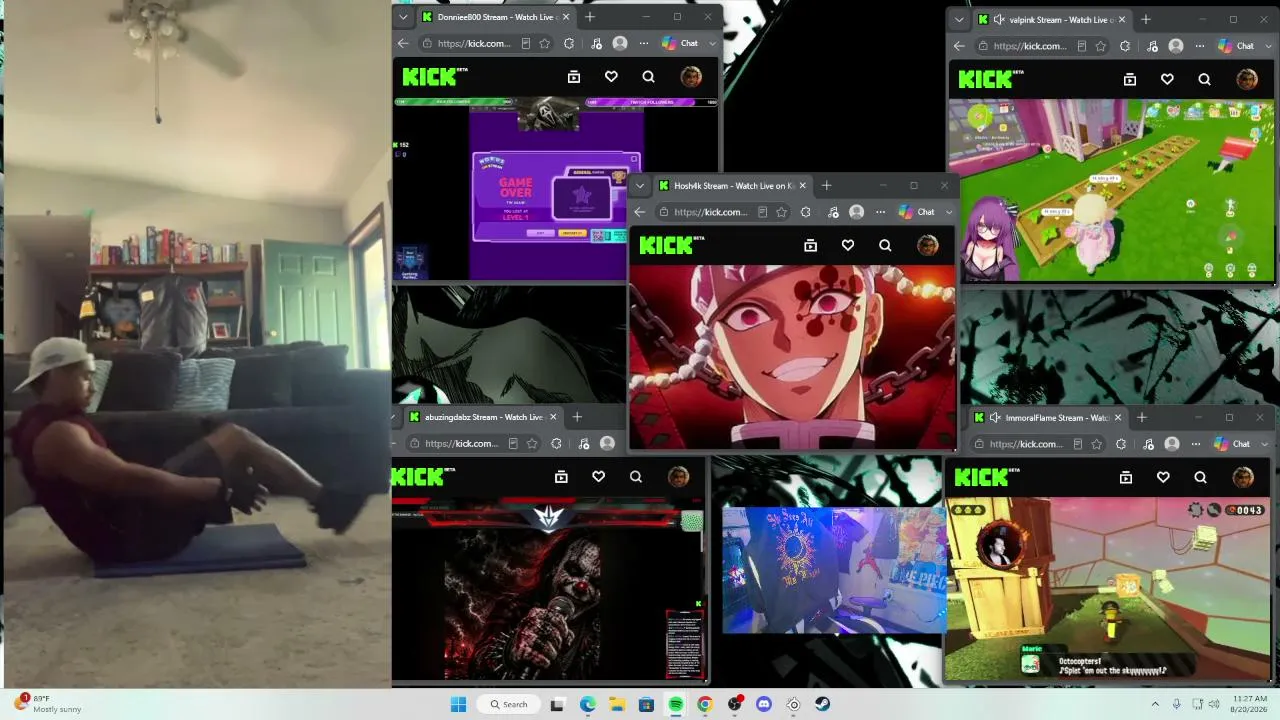Unmute the valpink Stream tab audio icon

pos(998,20)
